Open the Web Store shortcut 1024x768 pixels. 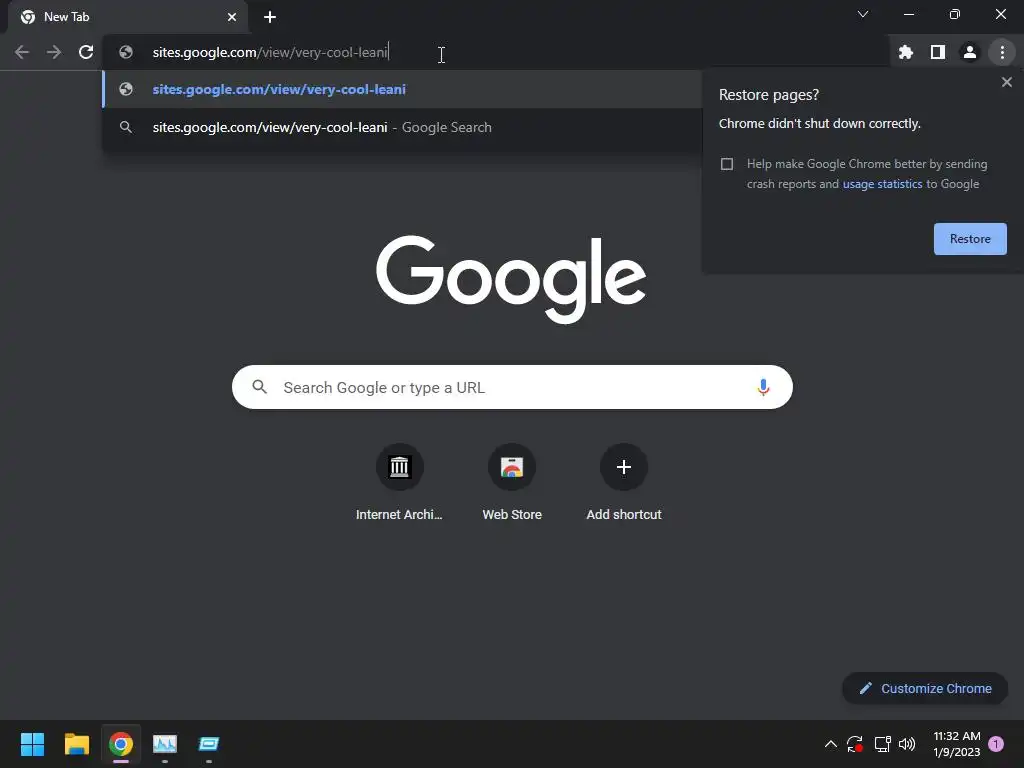(x=512, y=483)
